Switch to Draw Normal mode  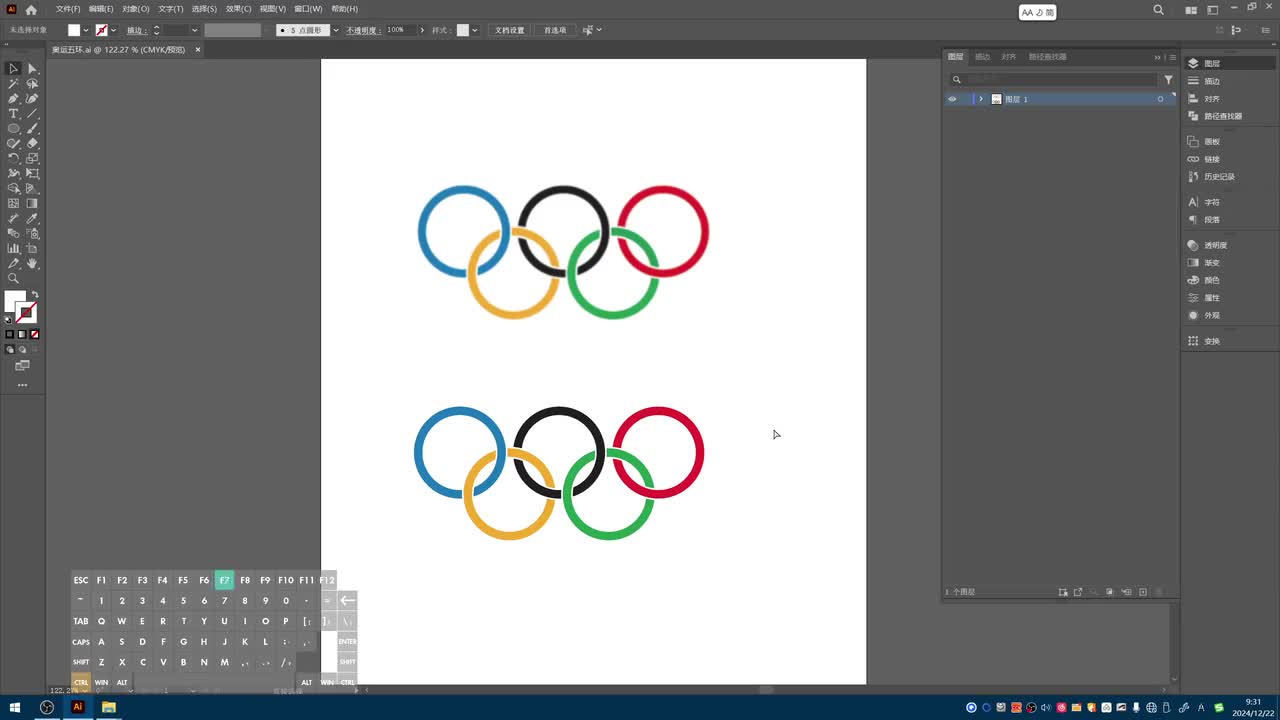pyautogui.click(x=10, y=350)
